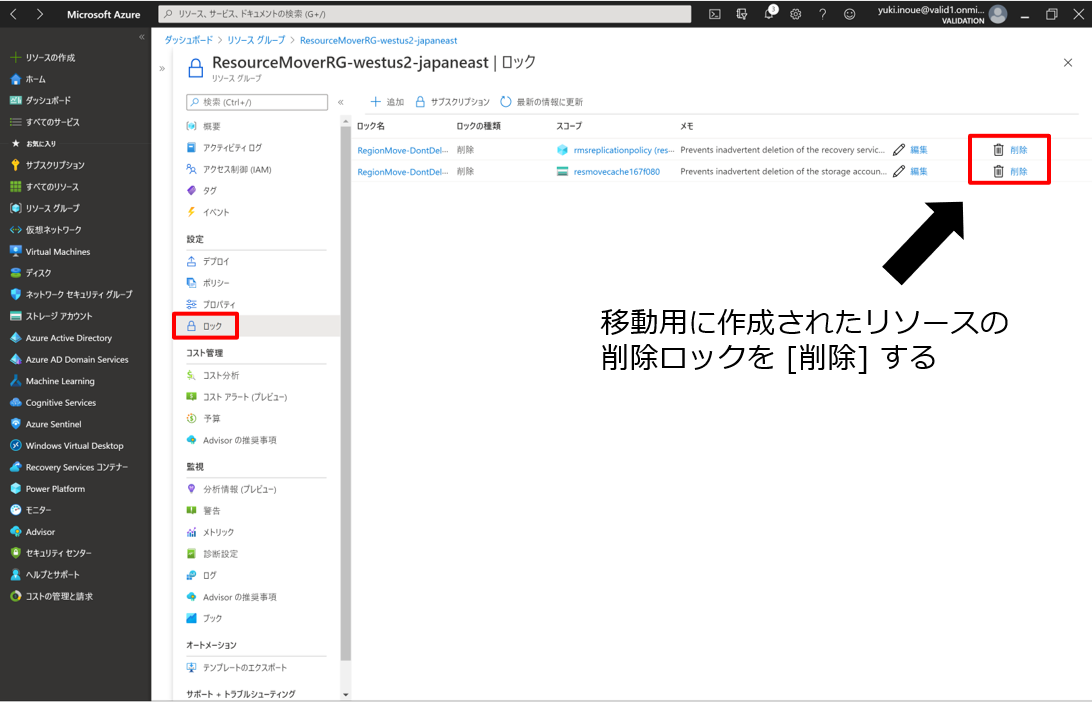Click 最新の情報に更新 refresh button

[542, 102]
